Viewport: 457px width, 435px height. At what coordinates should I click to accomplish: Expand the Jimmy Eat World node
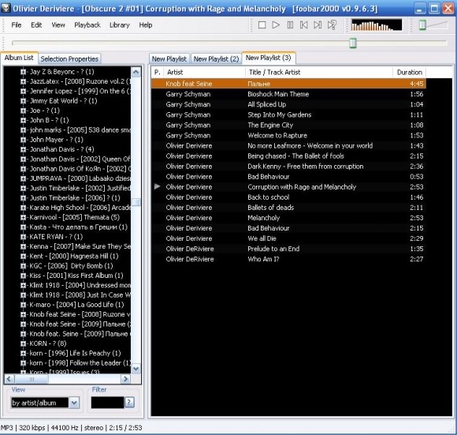tap(23, 101)
